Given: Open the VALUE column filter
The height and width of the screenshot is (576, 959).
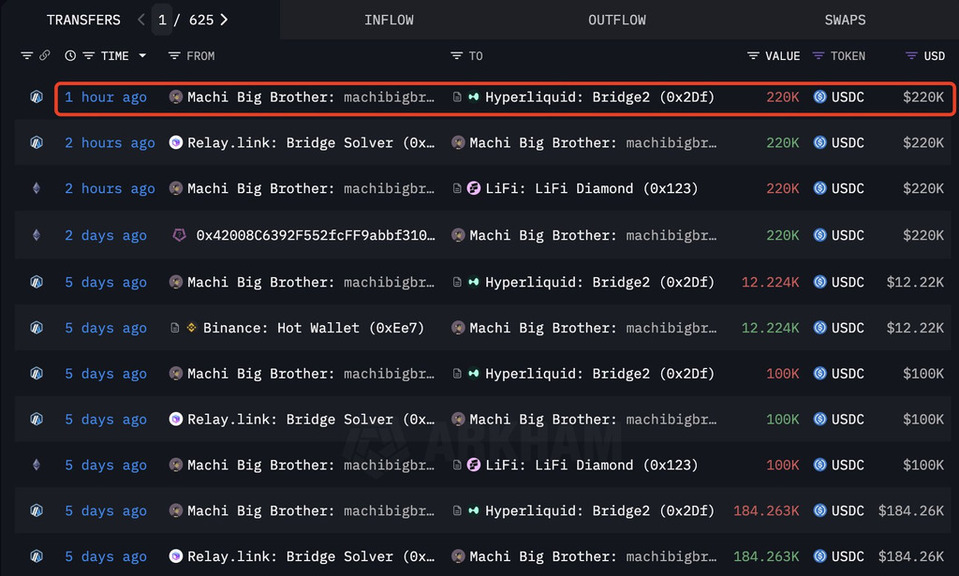Looking at the screenshot, I should [753, 56].
